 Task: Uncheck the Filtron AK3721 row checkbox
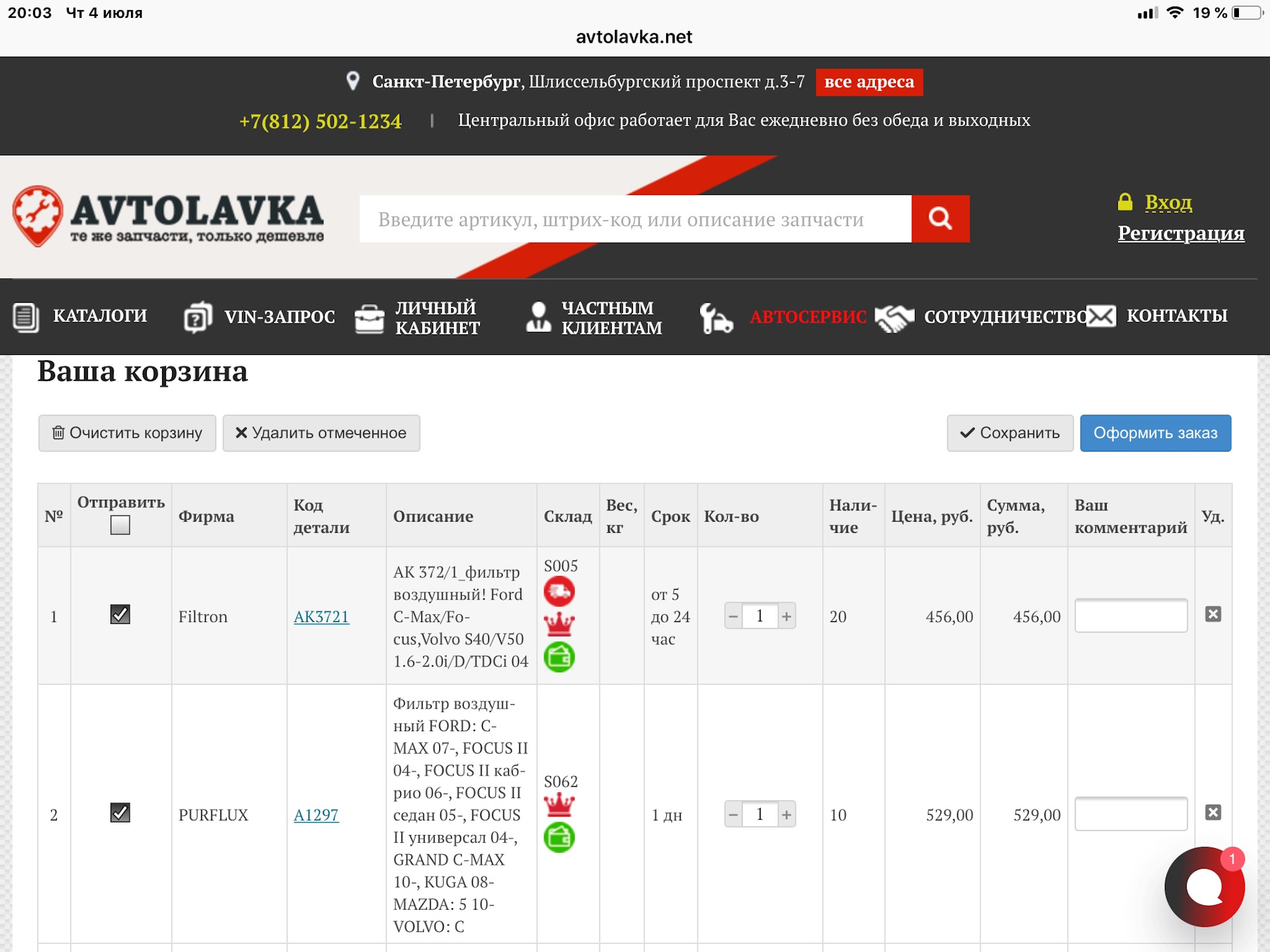click(120, 614)
